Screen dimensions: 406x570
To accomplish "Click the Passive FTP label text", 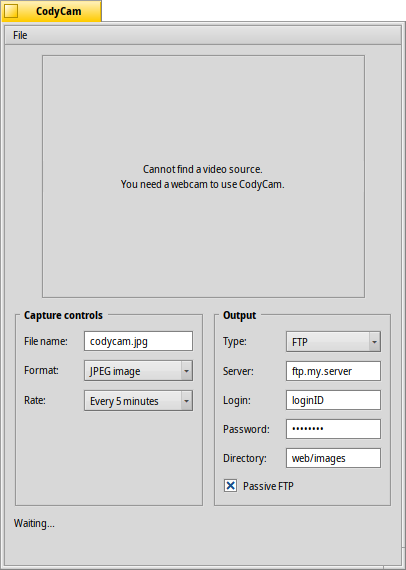I will tap(268, 486).
